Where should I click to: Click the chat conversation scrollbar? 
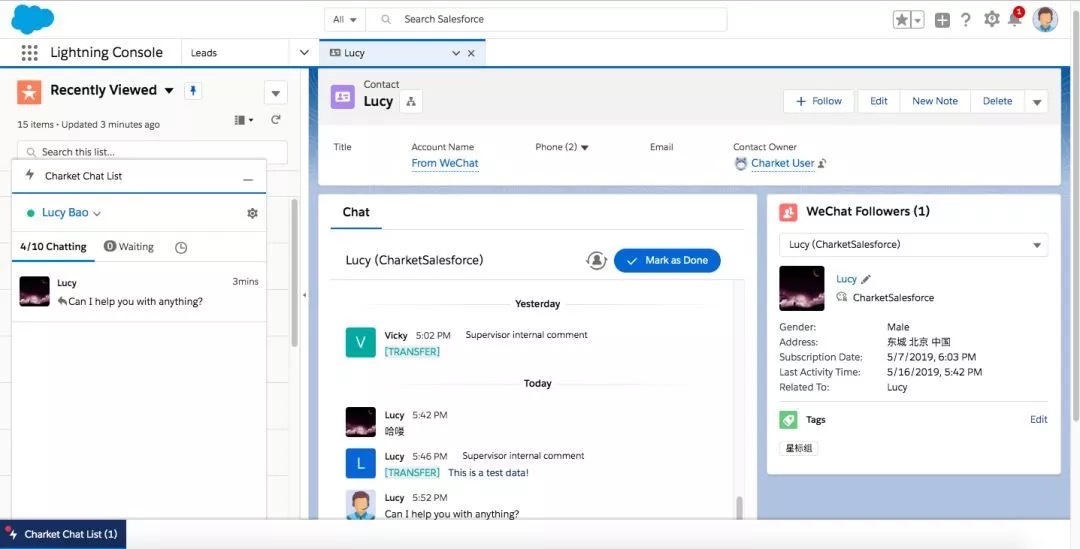point(739,506)
